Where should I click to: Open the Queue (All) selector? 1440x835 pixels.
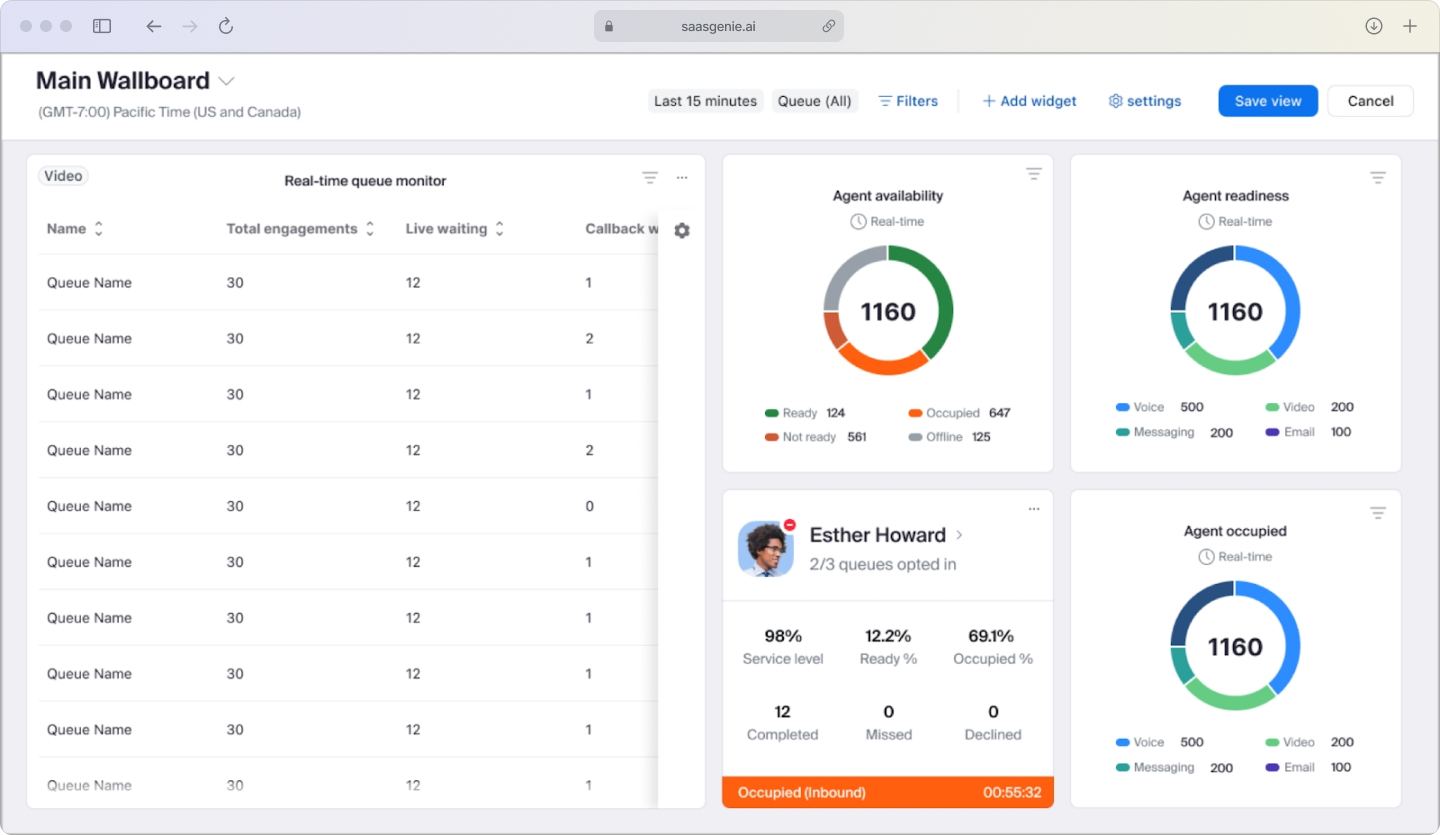(x=815, y=100)
